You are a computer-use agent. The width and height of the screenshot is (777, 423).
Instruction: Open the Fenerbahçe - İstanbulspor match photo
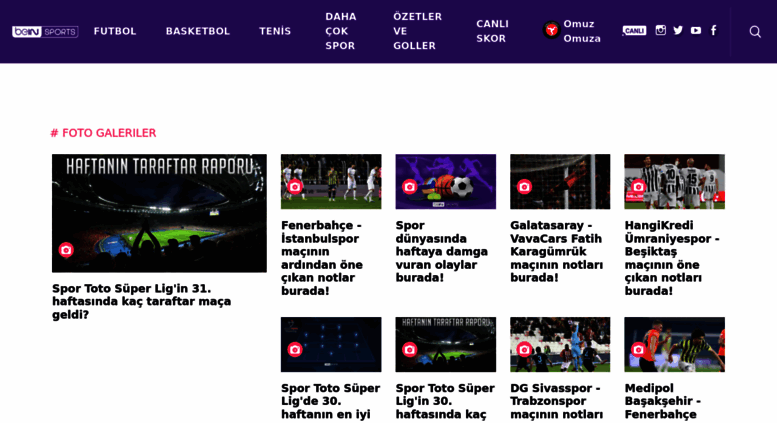[331, 181]
